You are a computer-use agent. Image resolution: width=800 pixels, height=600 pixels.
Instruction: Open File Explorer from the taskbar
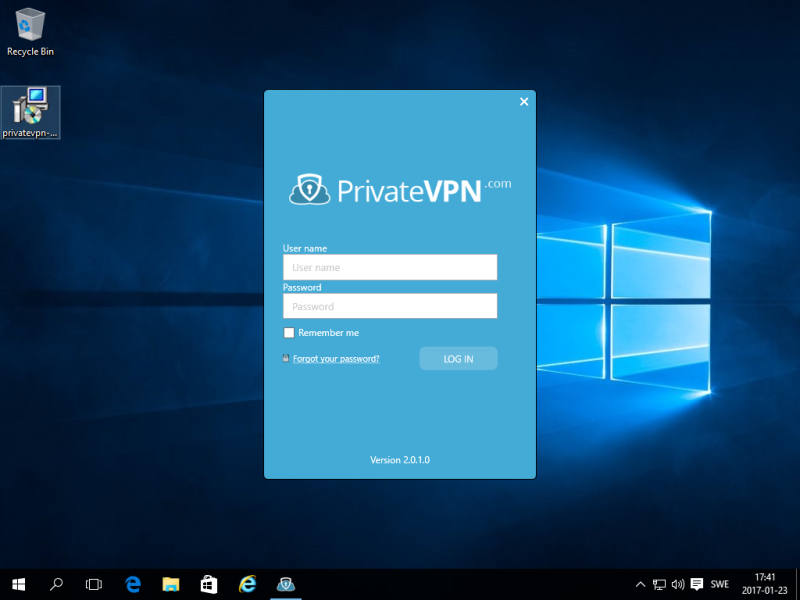(171, 584)
